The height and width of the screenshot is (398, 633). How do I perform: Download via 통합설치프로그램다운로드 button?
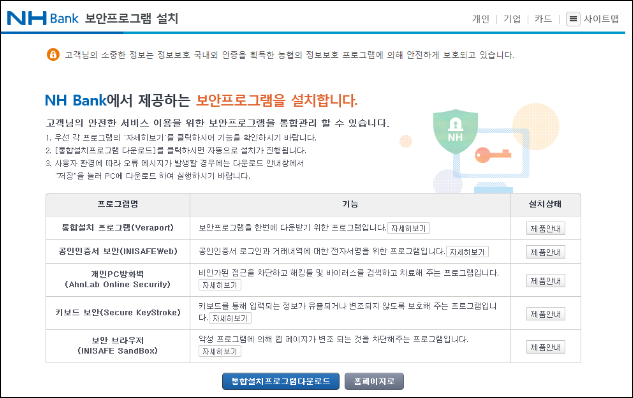click(281, 381)
